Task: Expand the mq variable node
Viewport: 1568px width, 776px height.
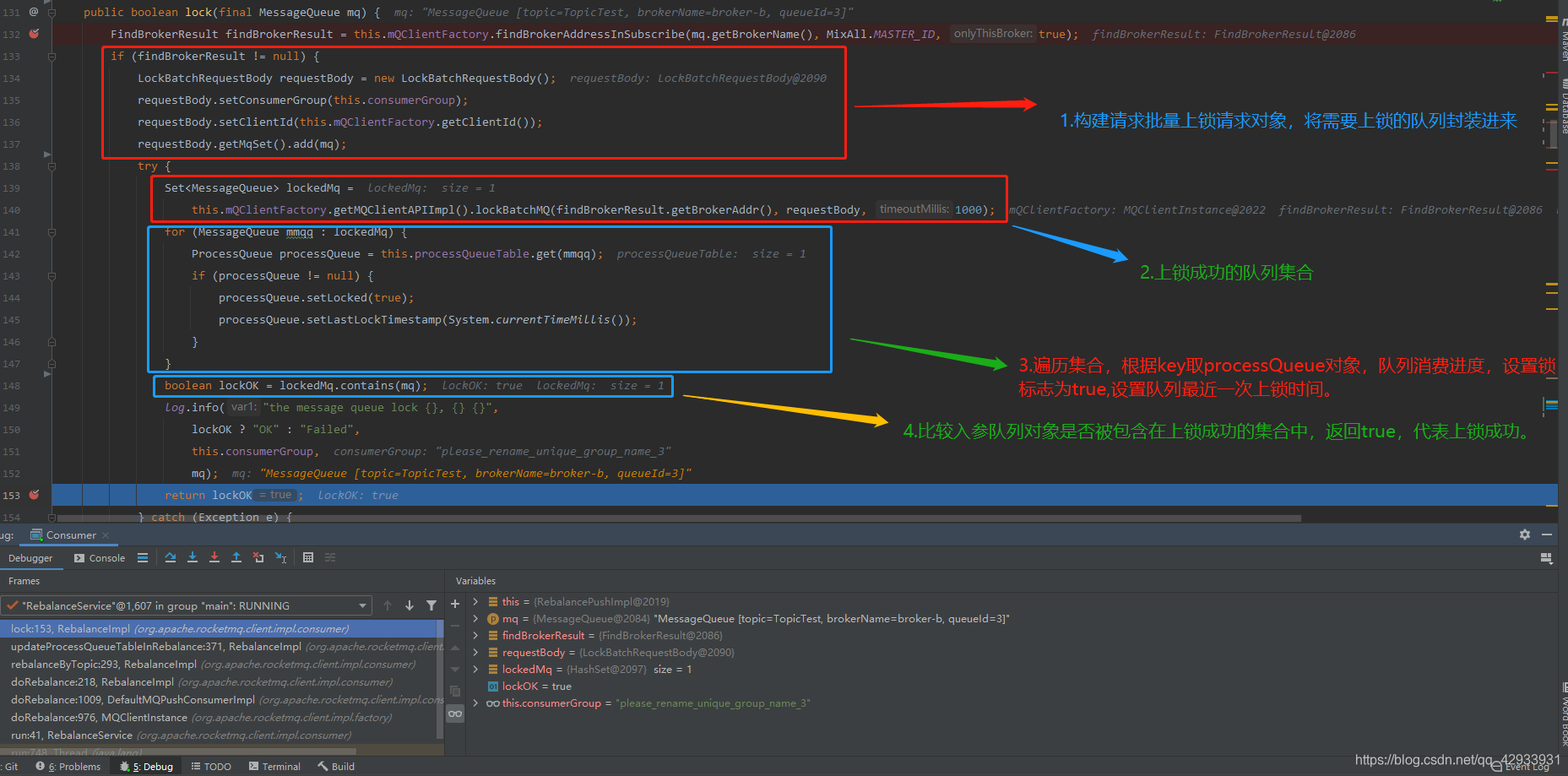Action: point(475,619)
